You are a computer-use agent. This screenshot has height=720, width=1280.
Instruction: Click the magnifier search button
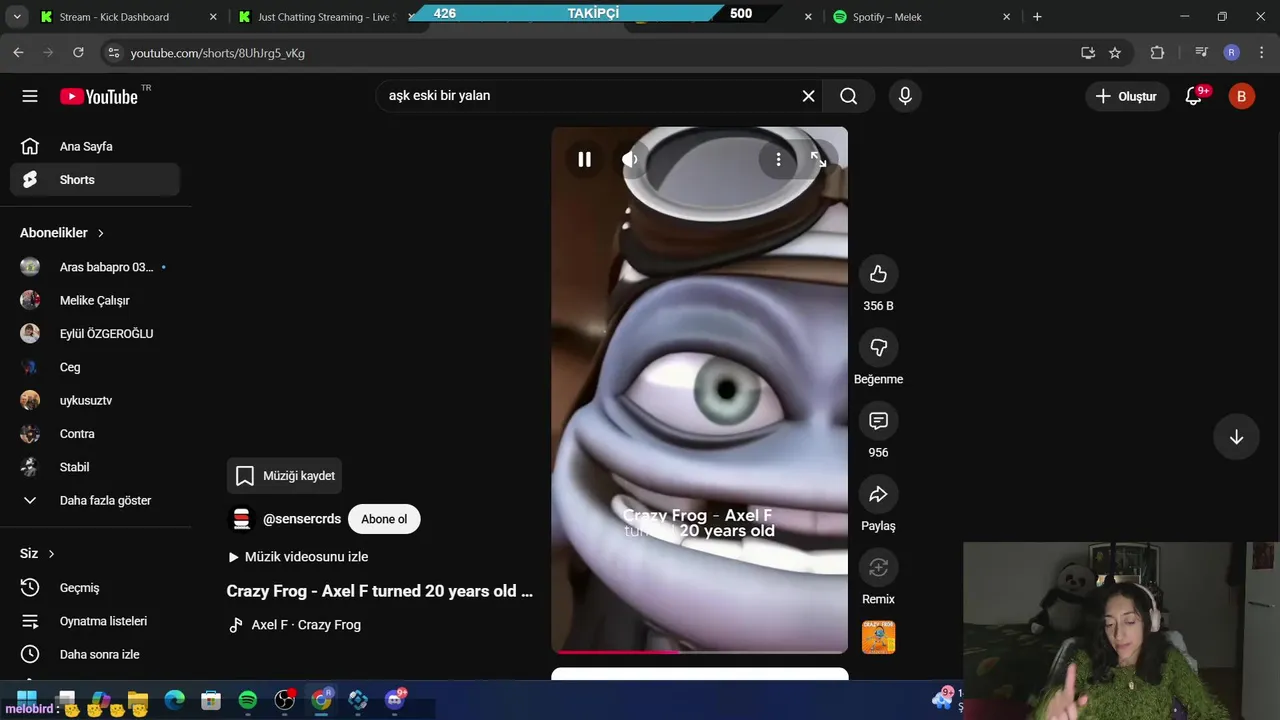click(x=849, y=96)
